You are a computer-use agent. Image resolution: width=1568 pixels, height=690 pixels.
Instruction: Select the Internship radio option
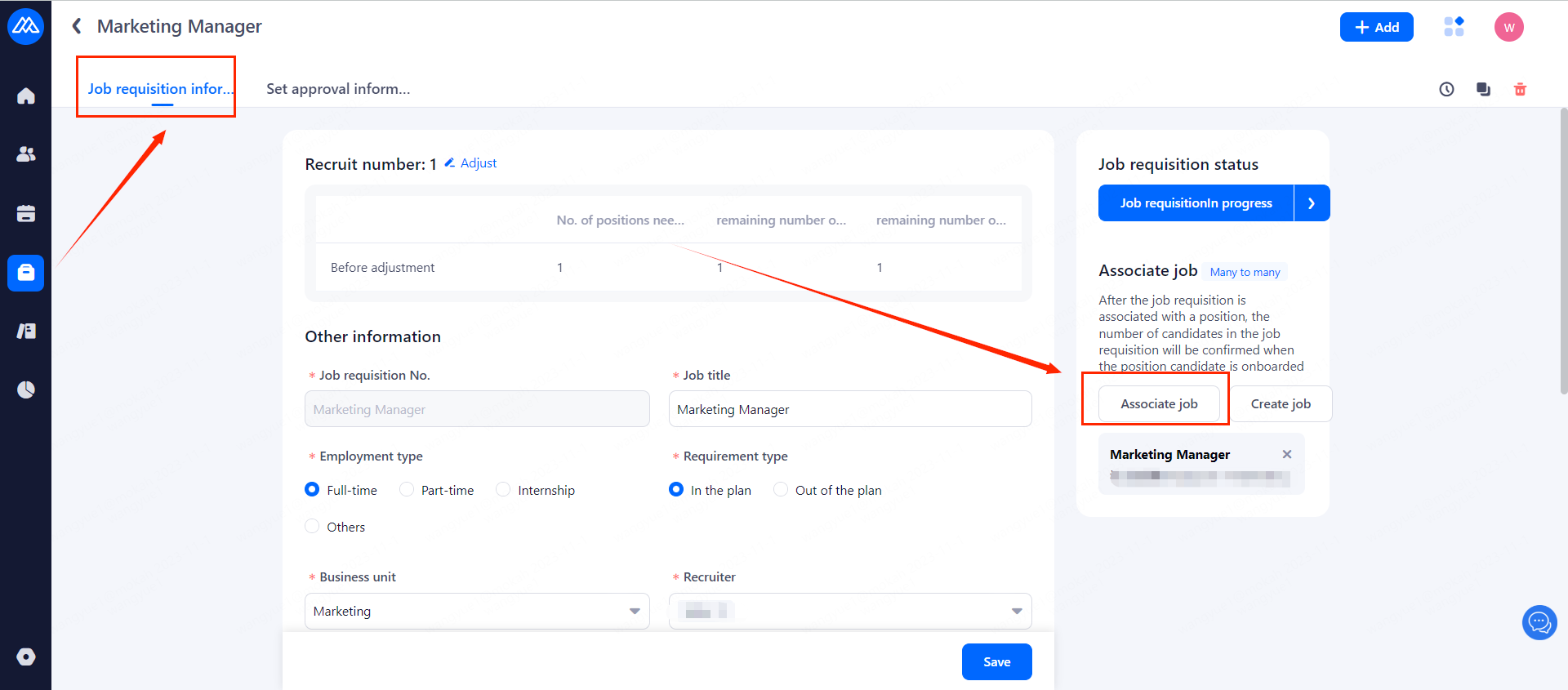[503, 490]
